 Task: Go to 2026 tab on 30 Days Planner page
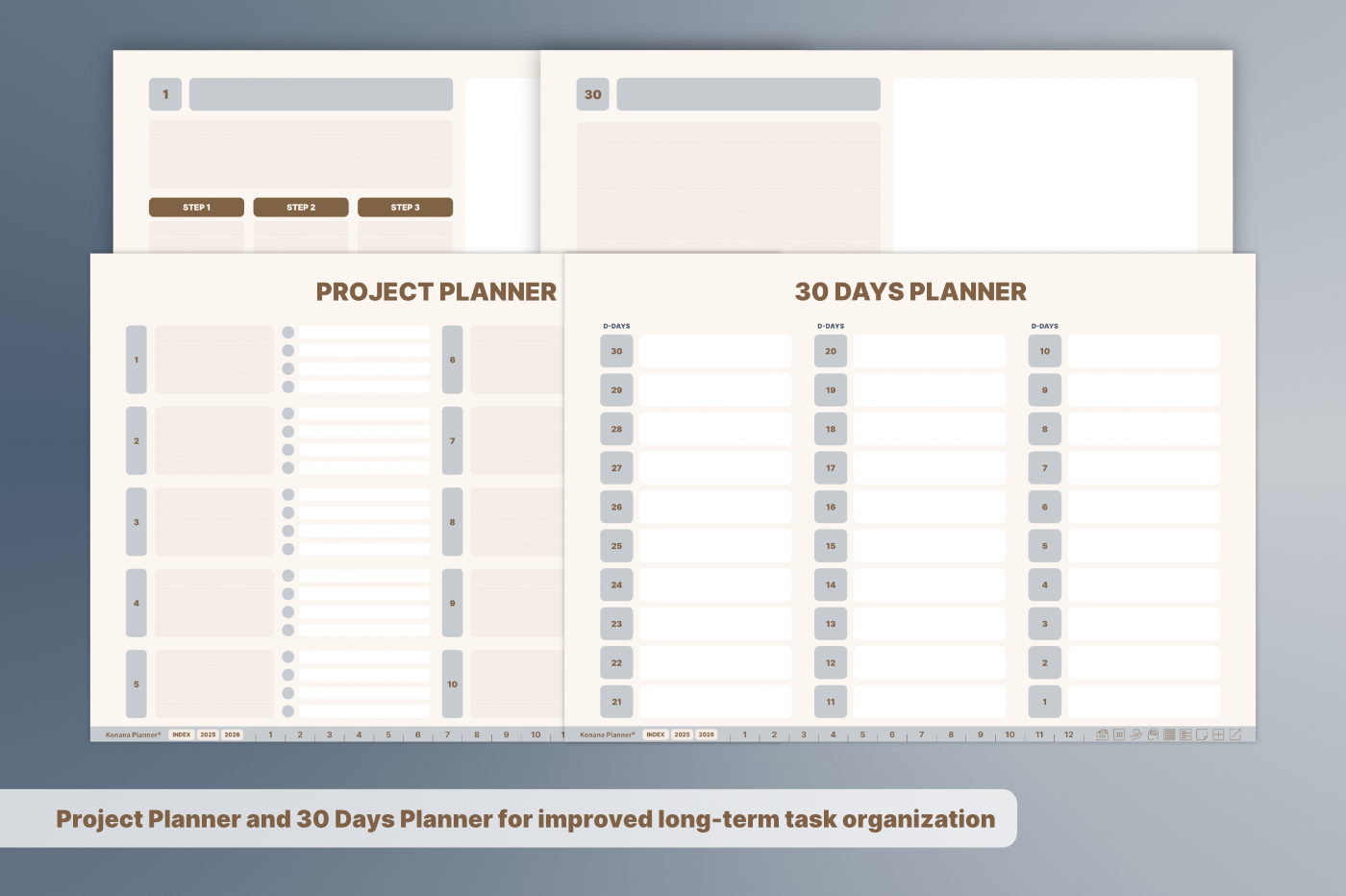707,734
